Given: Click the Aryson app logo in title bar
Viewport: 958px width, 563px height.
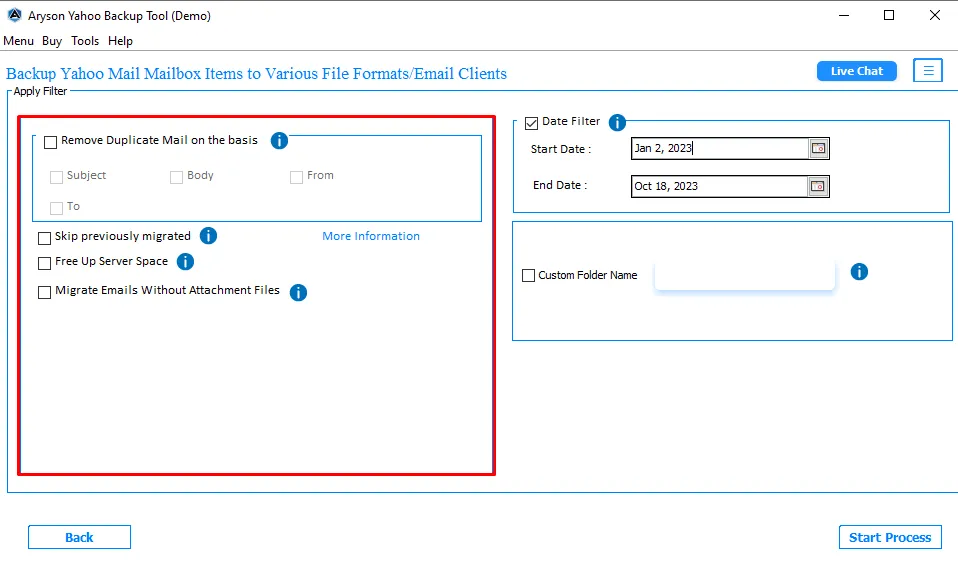Looking at the screenshot, I should pyautogui.click(x=14, y=15).
